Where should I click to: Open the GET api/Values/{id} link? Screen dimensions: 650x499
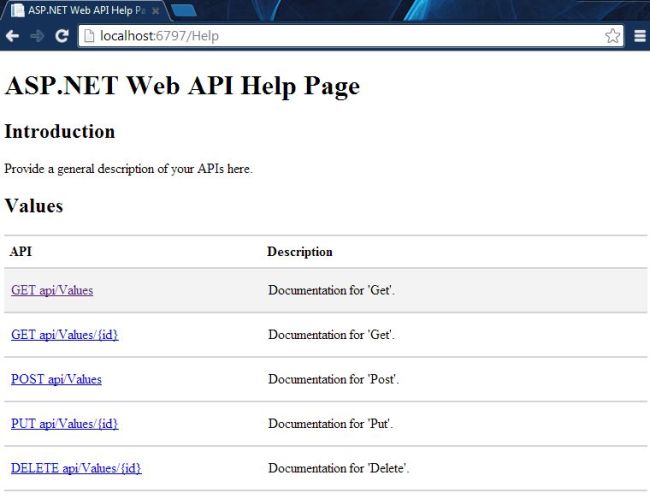point(65,334)
